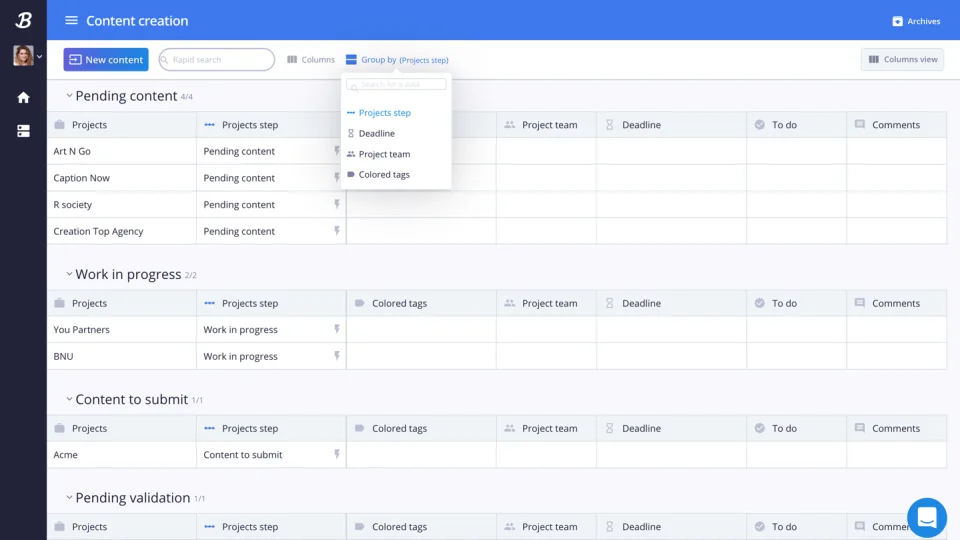Open the Creation Top Agency project cell
The height and width of the screenshot is (540, 960).
pyautogui.click(x=122, y=231)
